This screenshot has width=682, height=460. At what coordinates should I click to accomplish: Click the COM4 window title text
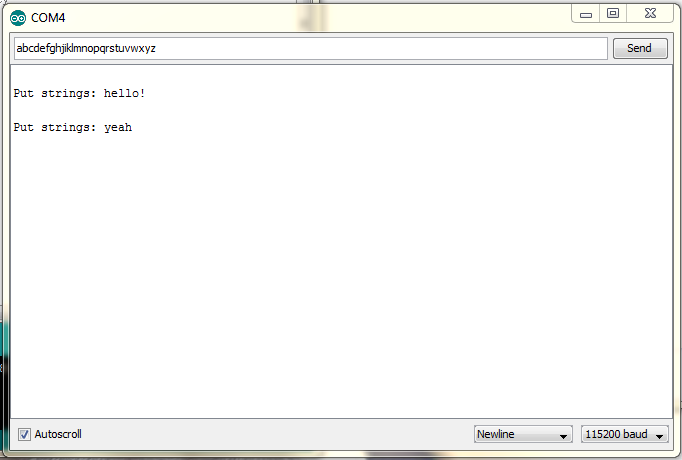click(x=48, y=18)
